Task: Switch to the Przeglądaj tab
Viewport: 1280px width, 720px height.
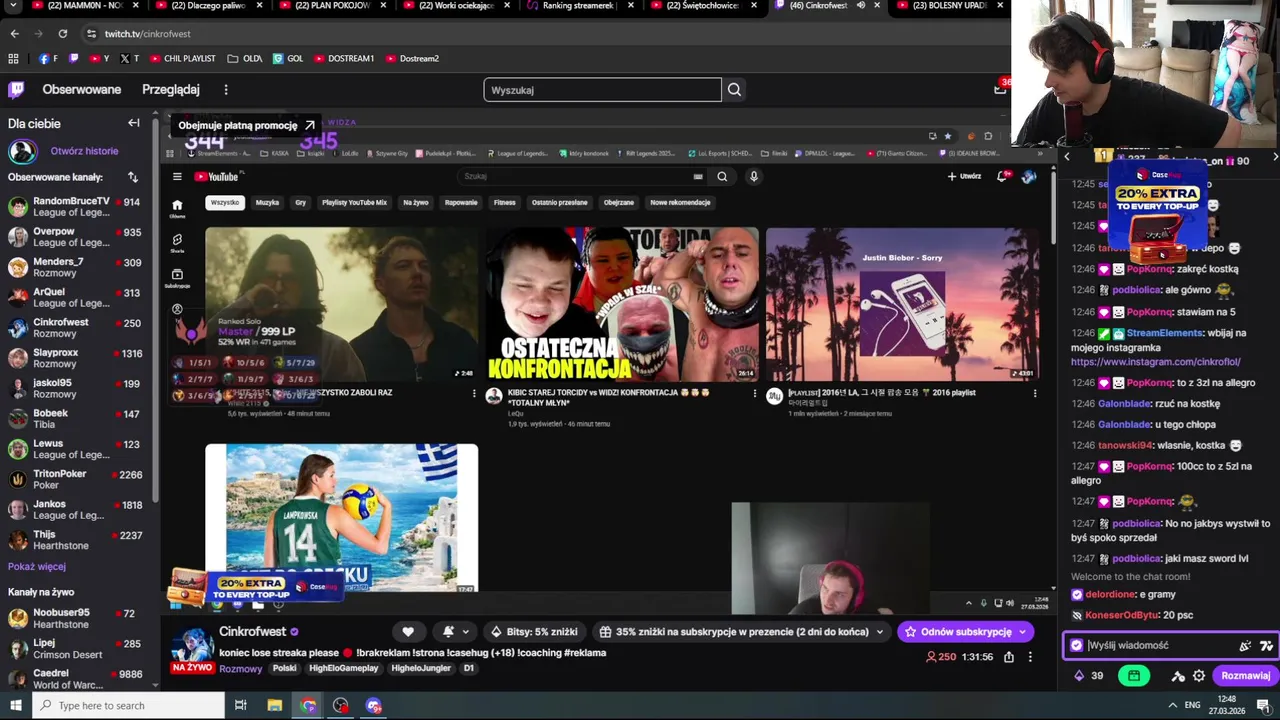Action: 171,90
